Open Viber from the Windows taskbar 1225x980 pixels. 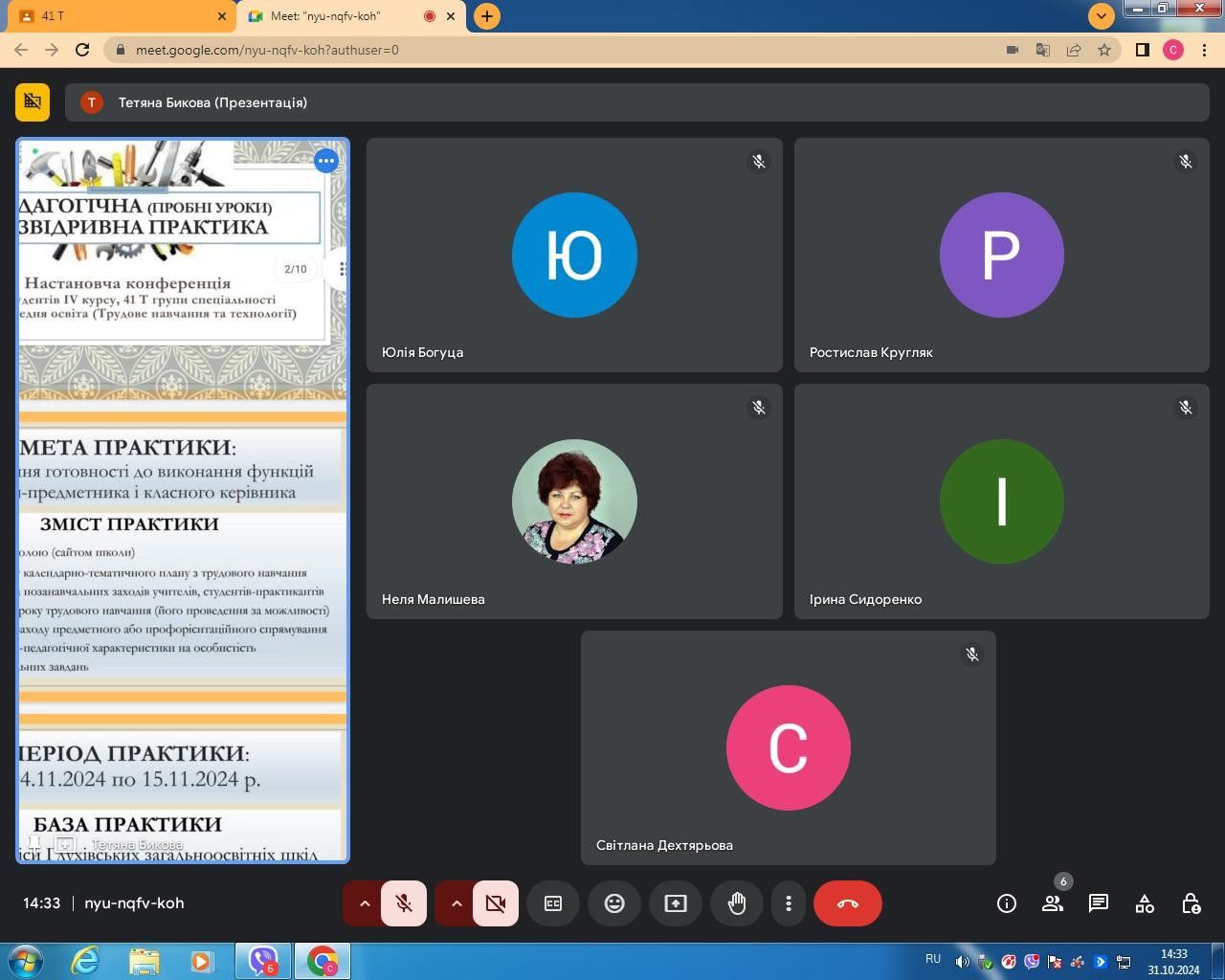(262, 960)
